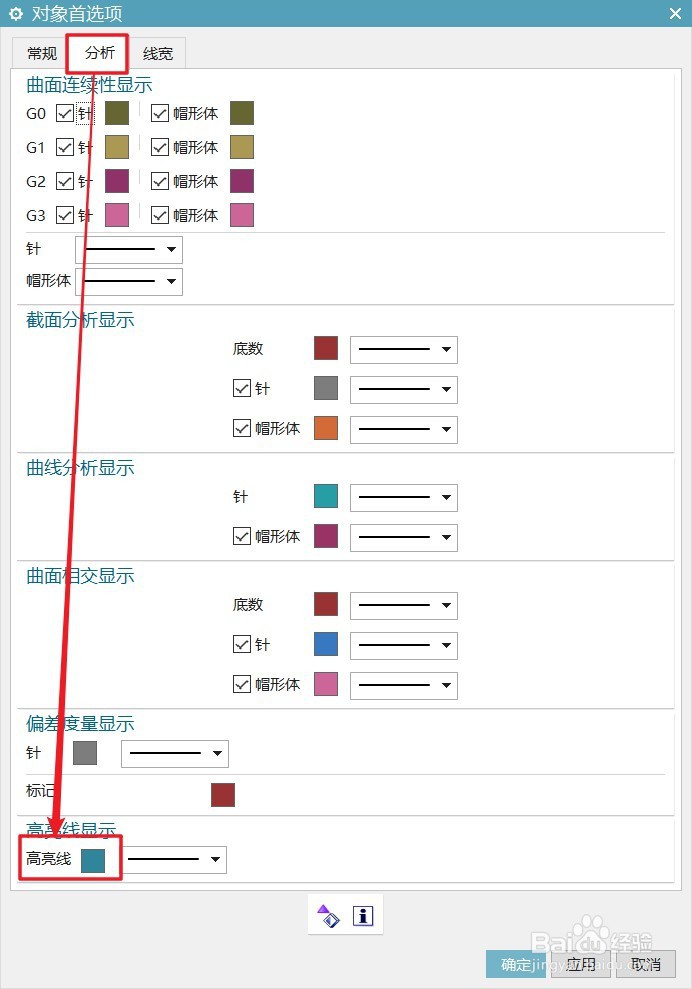Expand the 截面分析 底数 line style dropdown
The height and width of the screenshot is (989, 692).
click(x=404, y=349)
